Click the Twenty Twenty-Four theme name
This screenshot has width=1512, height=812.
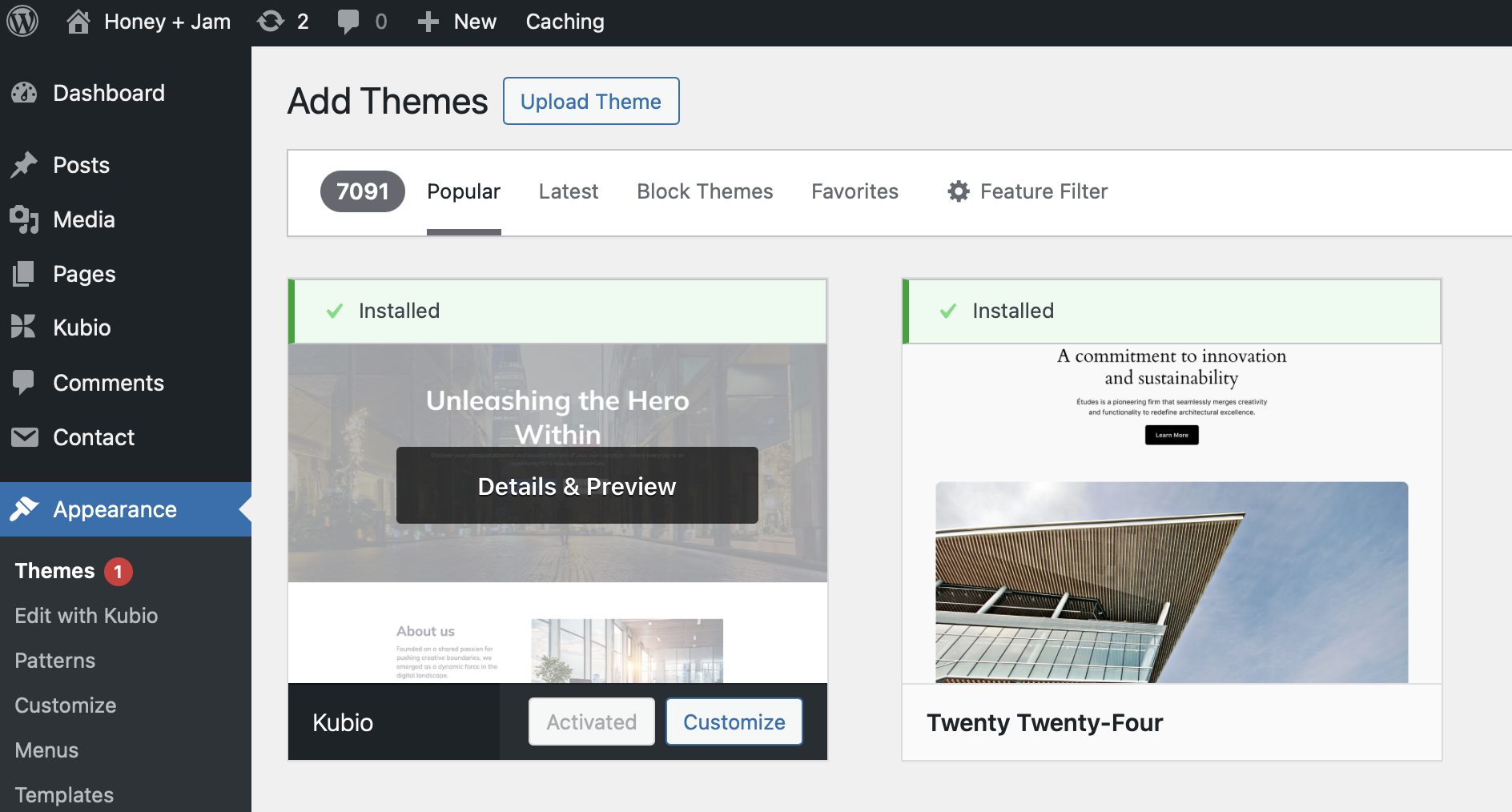1044,723
